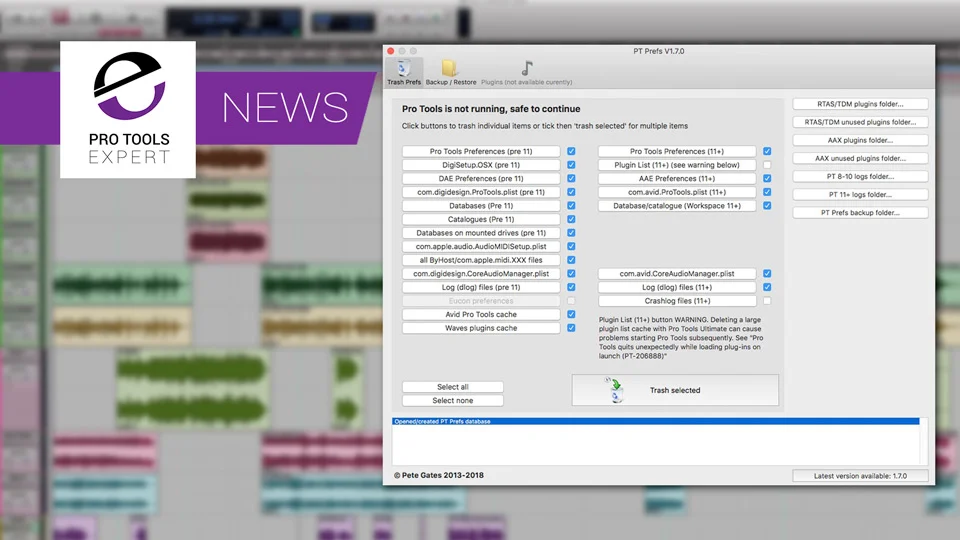Screen dimensions: 960x540
Task: Click the trash icon inside Trash selected
Action: click(615, 390)
